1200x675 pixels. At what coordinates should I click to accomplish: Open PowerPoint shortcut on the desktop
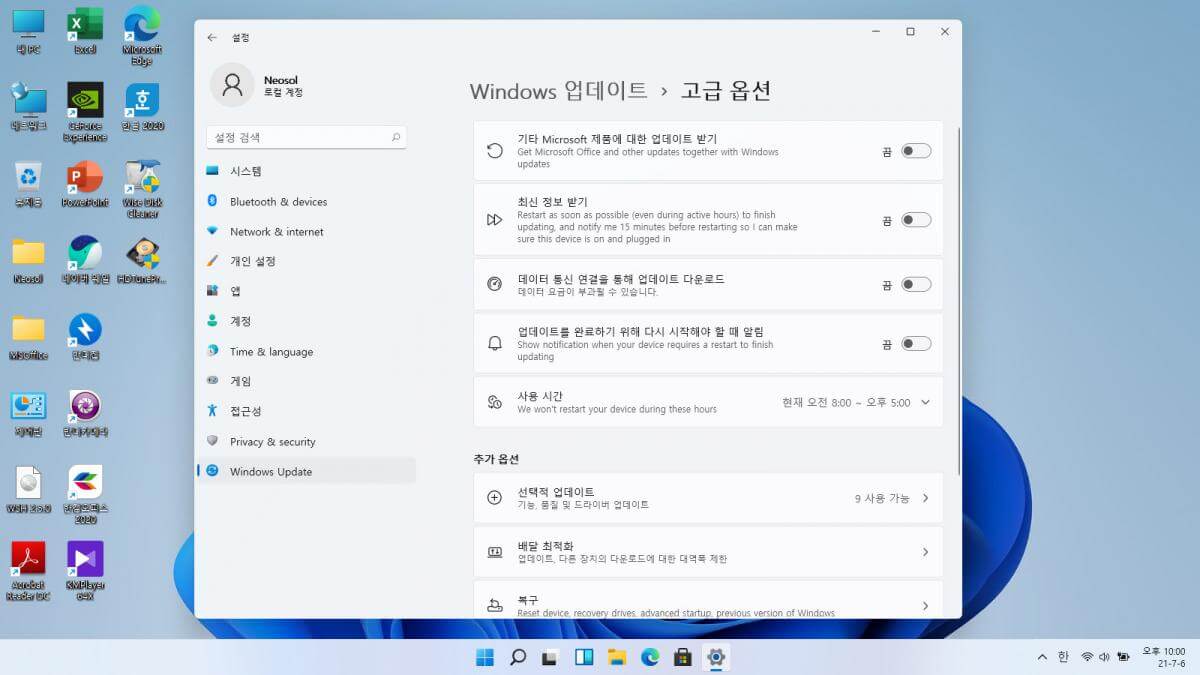pyautogui.click(x=85, y=183)
